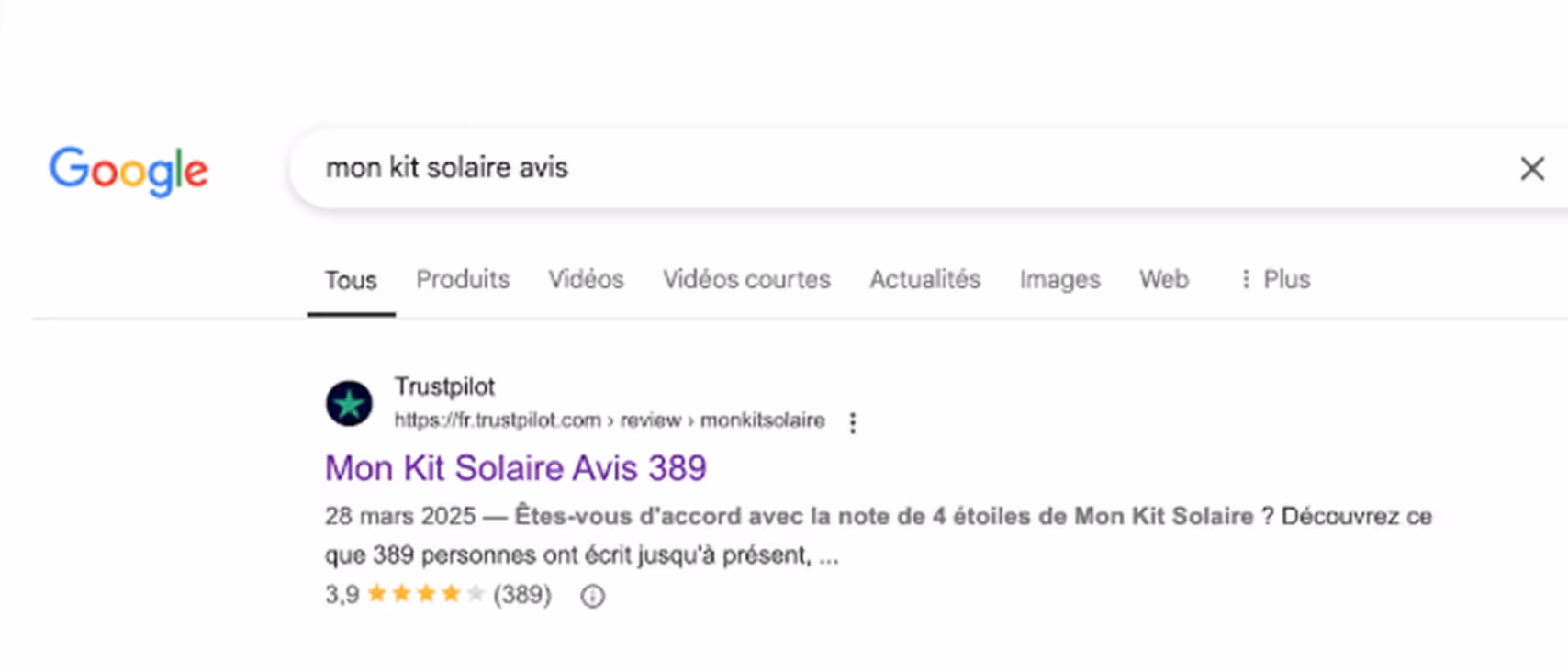1568x672 pixels.
Task: Open the Mon Kit Solaire Avis 389 link
Action: [516, 468]
